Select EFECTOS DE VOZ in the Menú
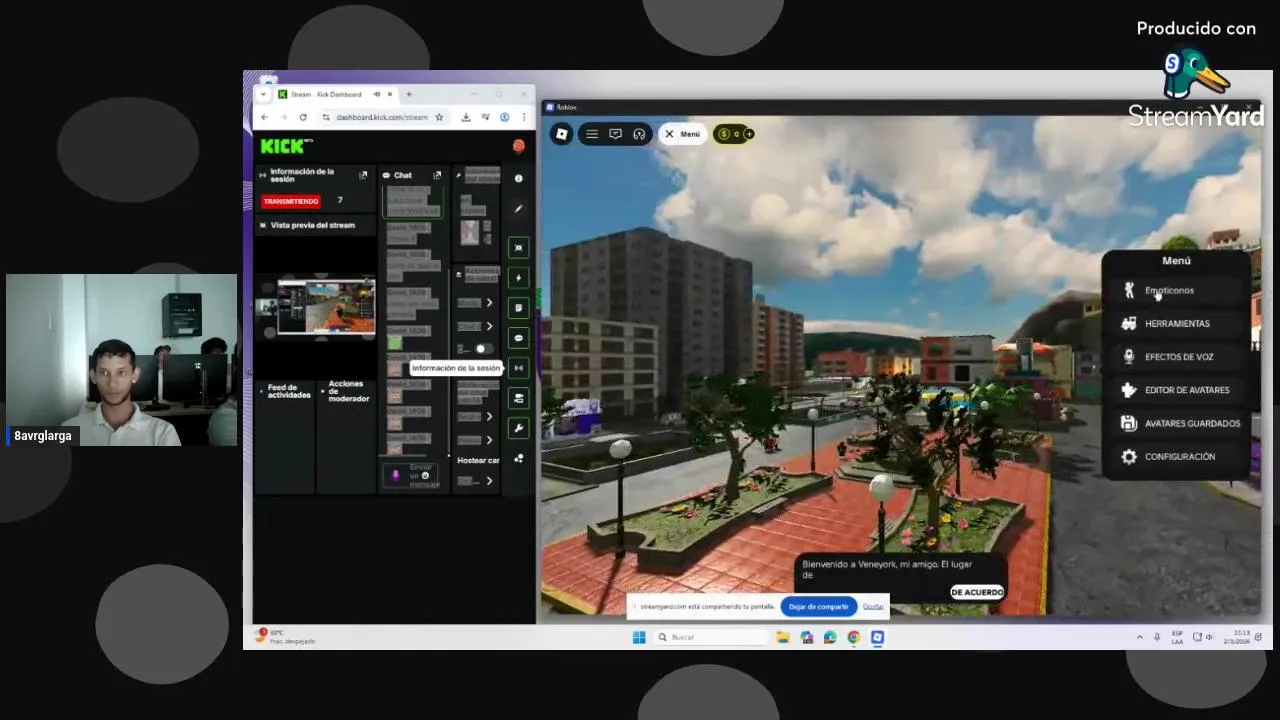1280x720 pixels. coord(1176,357)
